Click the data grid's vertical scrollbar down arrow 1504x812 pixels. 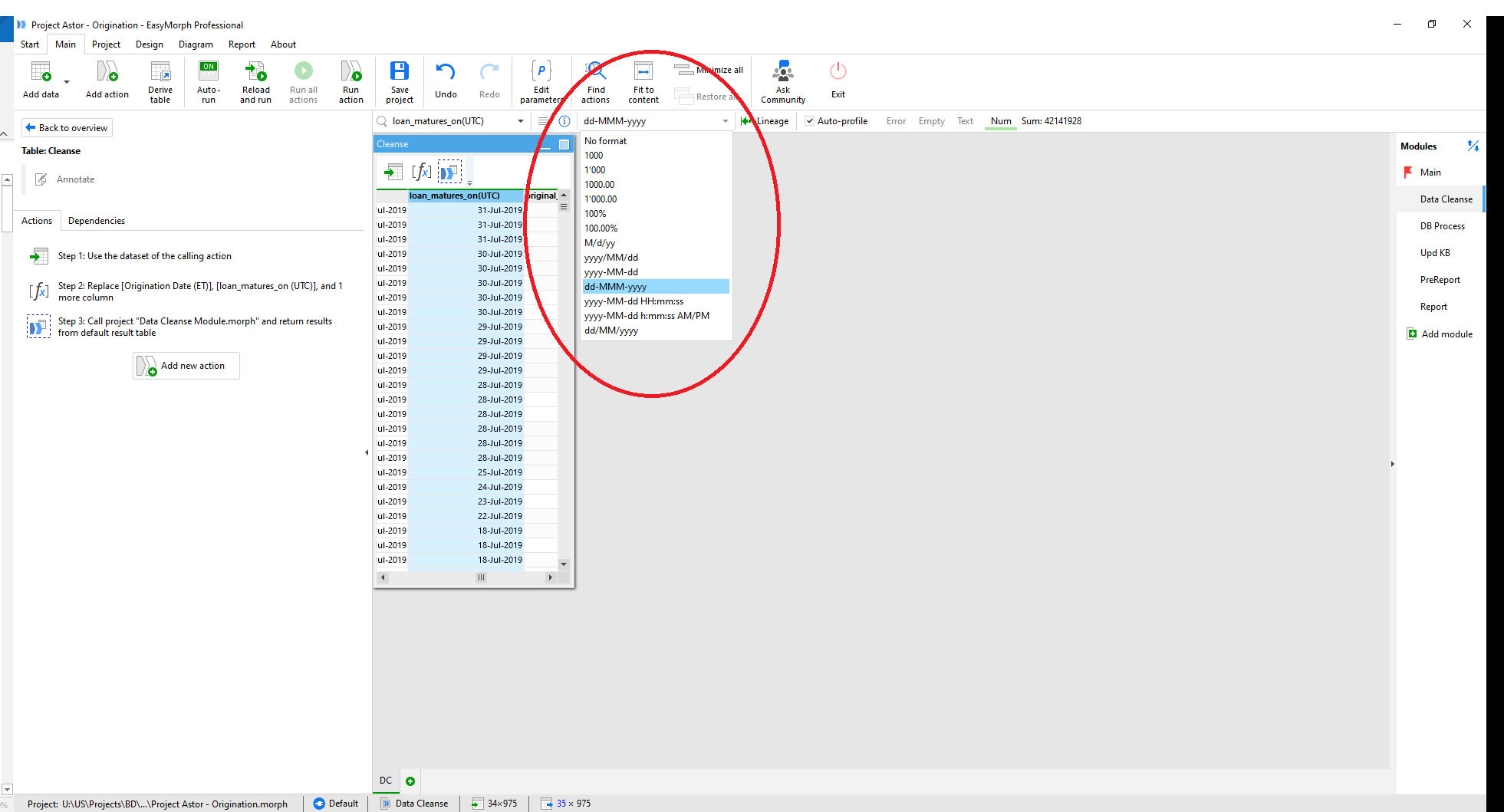point(564,564)
